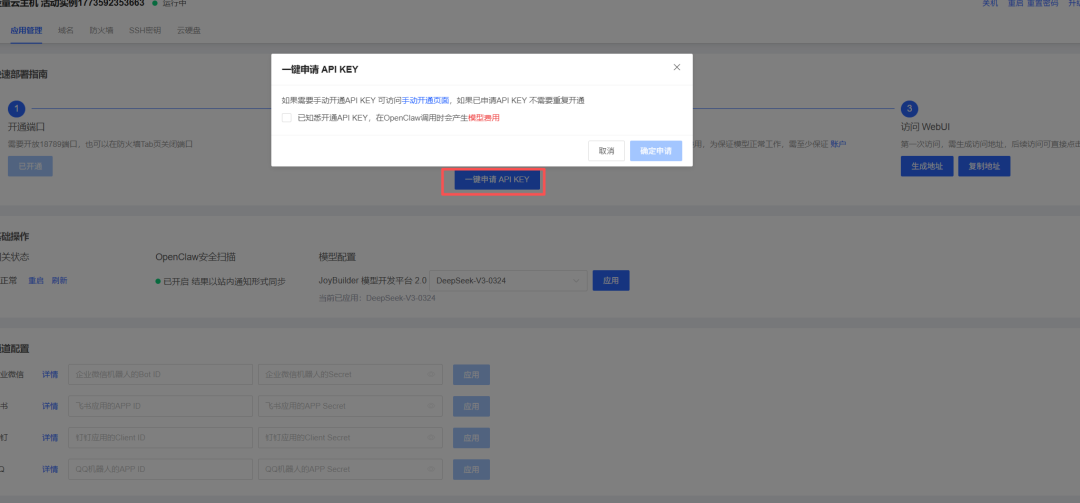Viewport: 1080px width, 503px height.
Task: Click 应用 in the QQ row
Action: tap(471, 469)
